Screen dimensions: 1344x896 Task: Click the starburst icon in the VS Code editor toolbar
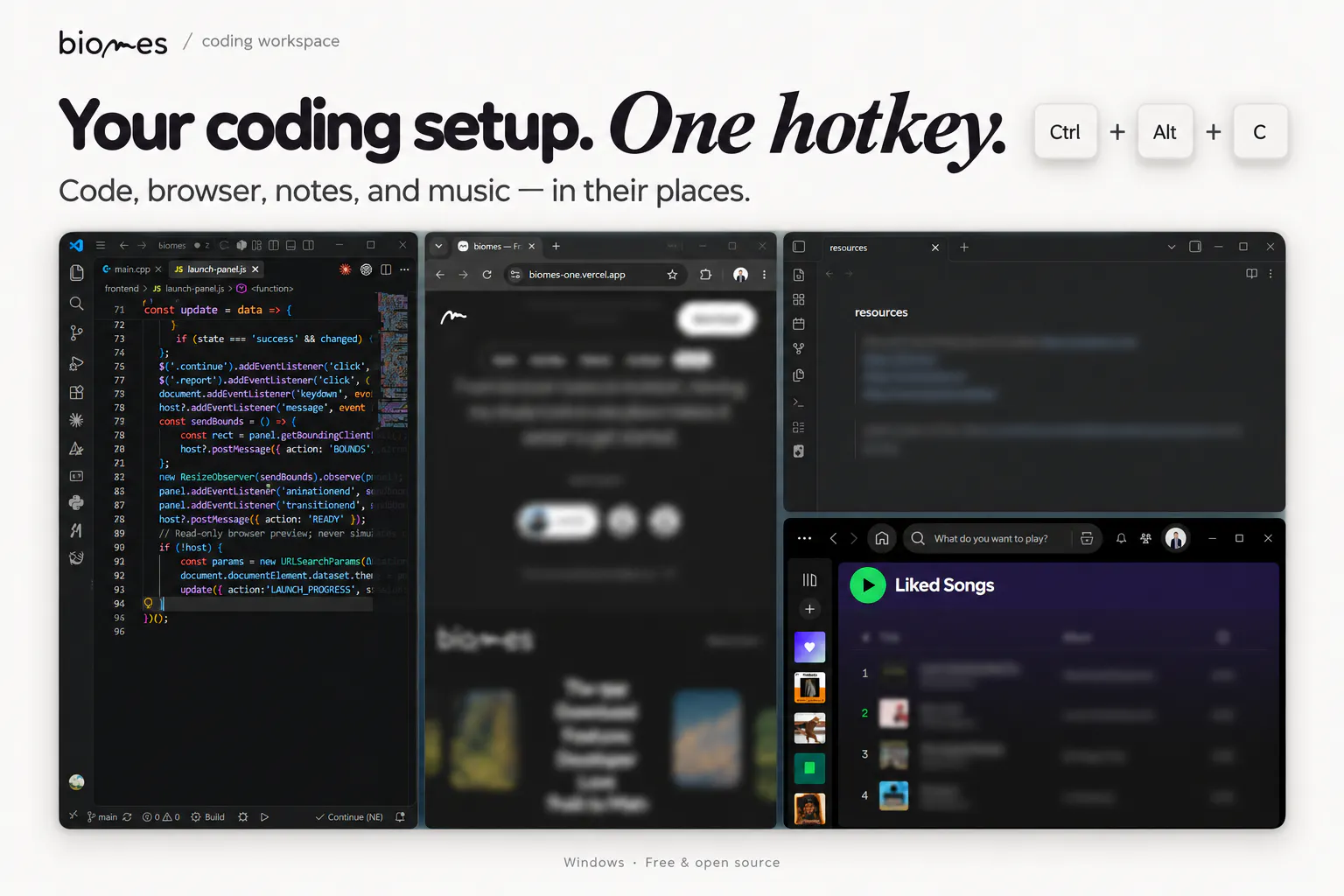click(x=346, y=269)
